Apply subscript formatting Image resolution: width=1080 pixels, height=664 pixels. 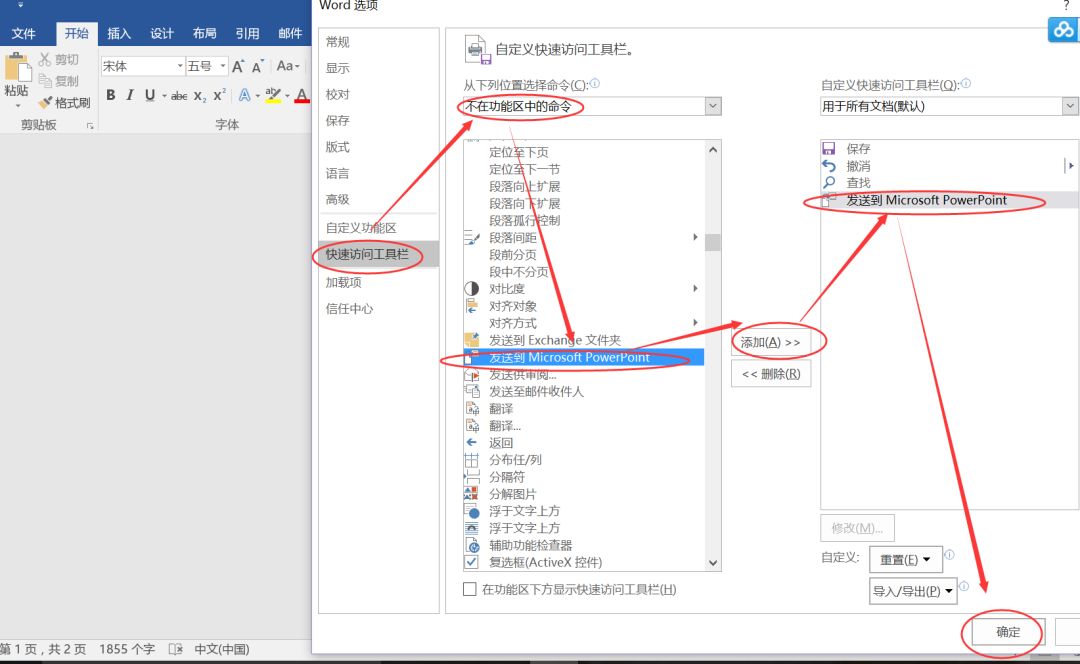[x=200, y=96]
